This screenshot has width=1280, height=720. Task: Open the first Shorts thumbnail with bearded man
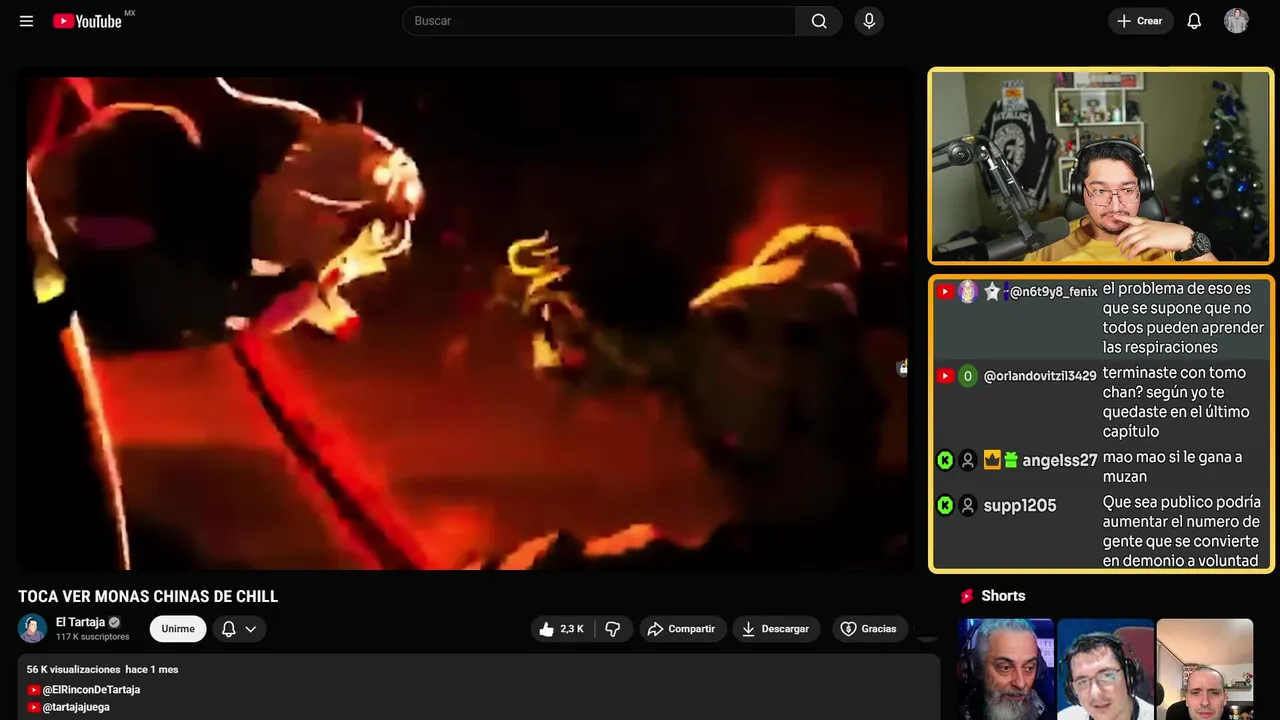click(x=1006, y=669)
